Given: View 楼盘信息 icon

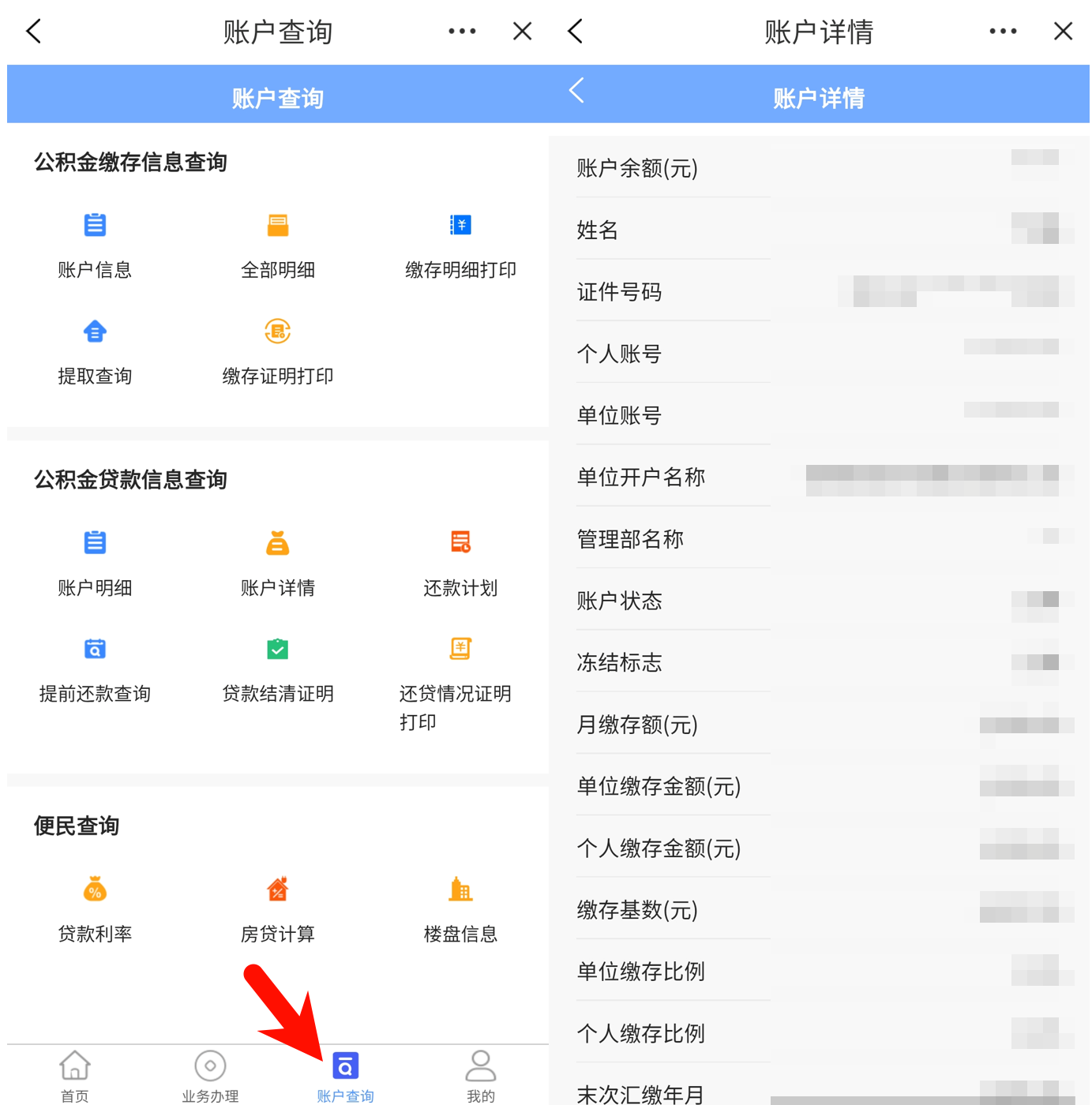Looking at the screenshot, I should click(x=460, y=890).
